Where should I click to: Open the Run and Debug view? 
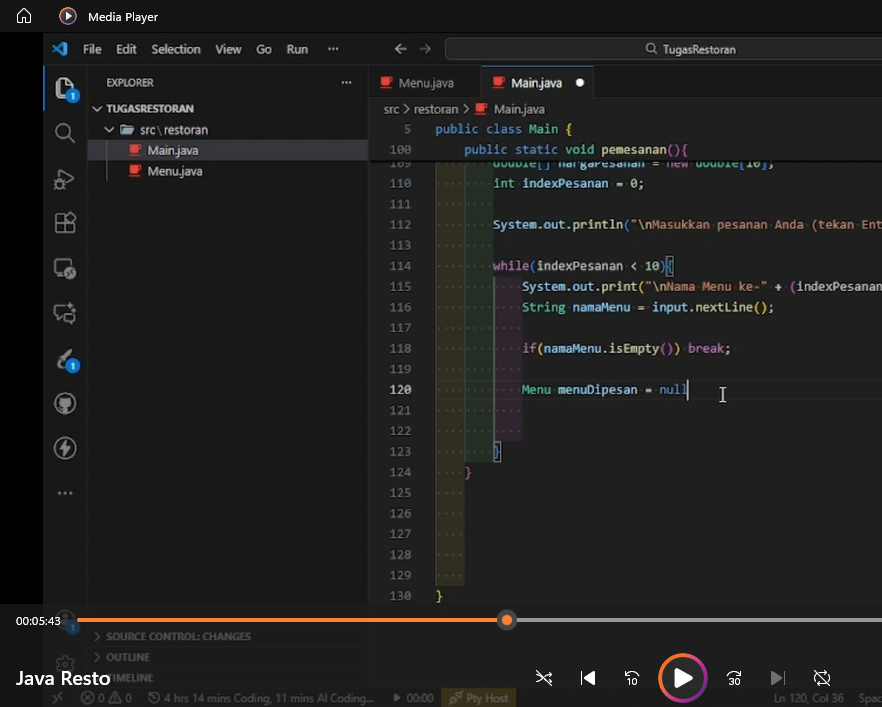64,178
